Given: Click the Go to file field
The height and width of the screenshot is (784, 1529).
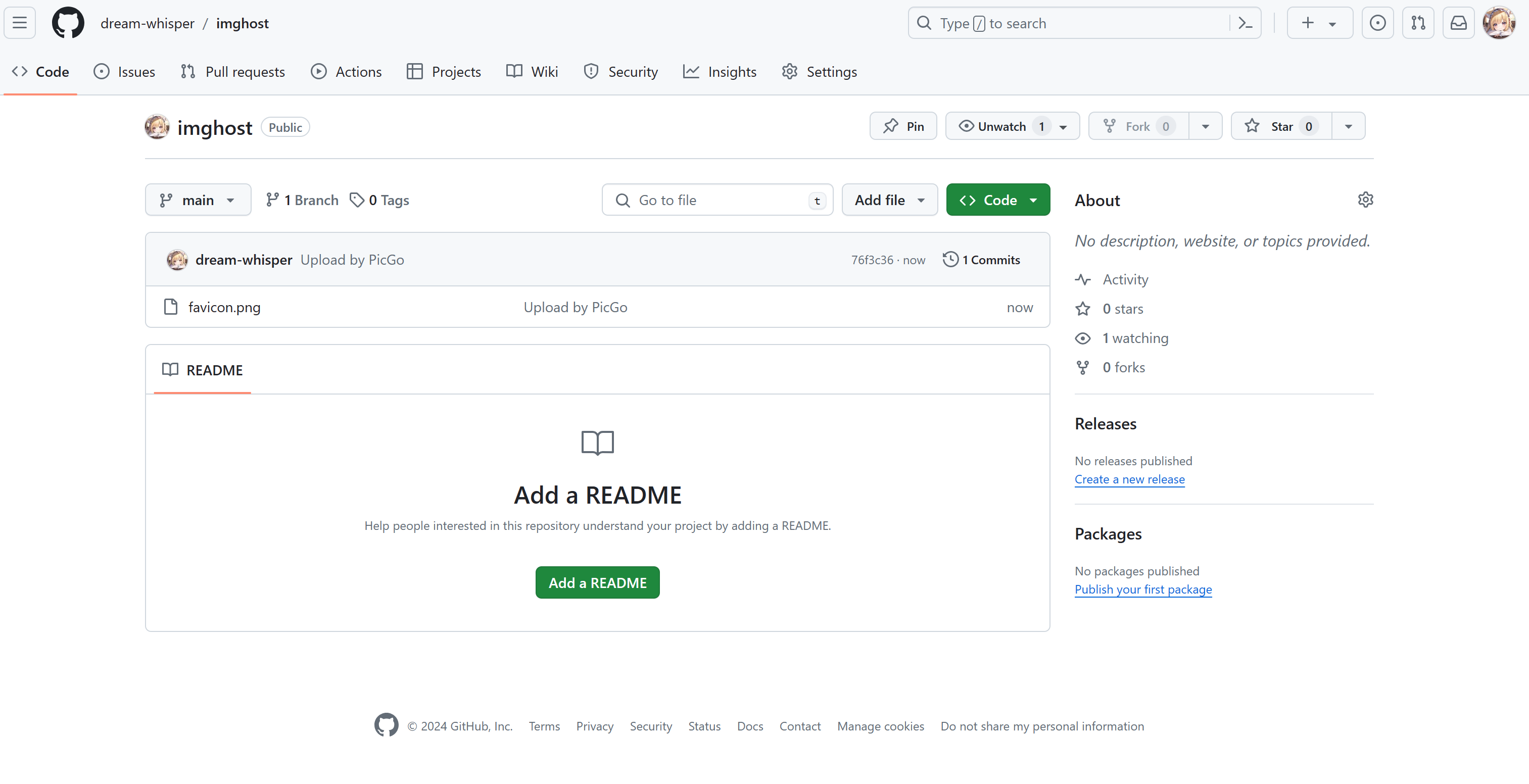Looking at the screenshot, I should tap(716, 200).
